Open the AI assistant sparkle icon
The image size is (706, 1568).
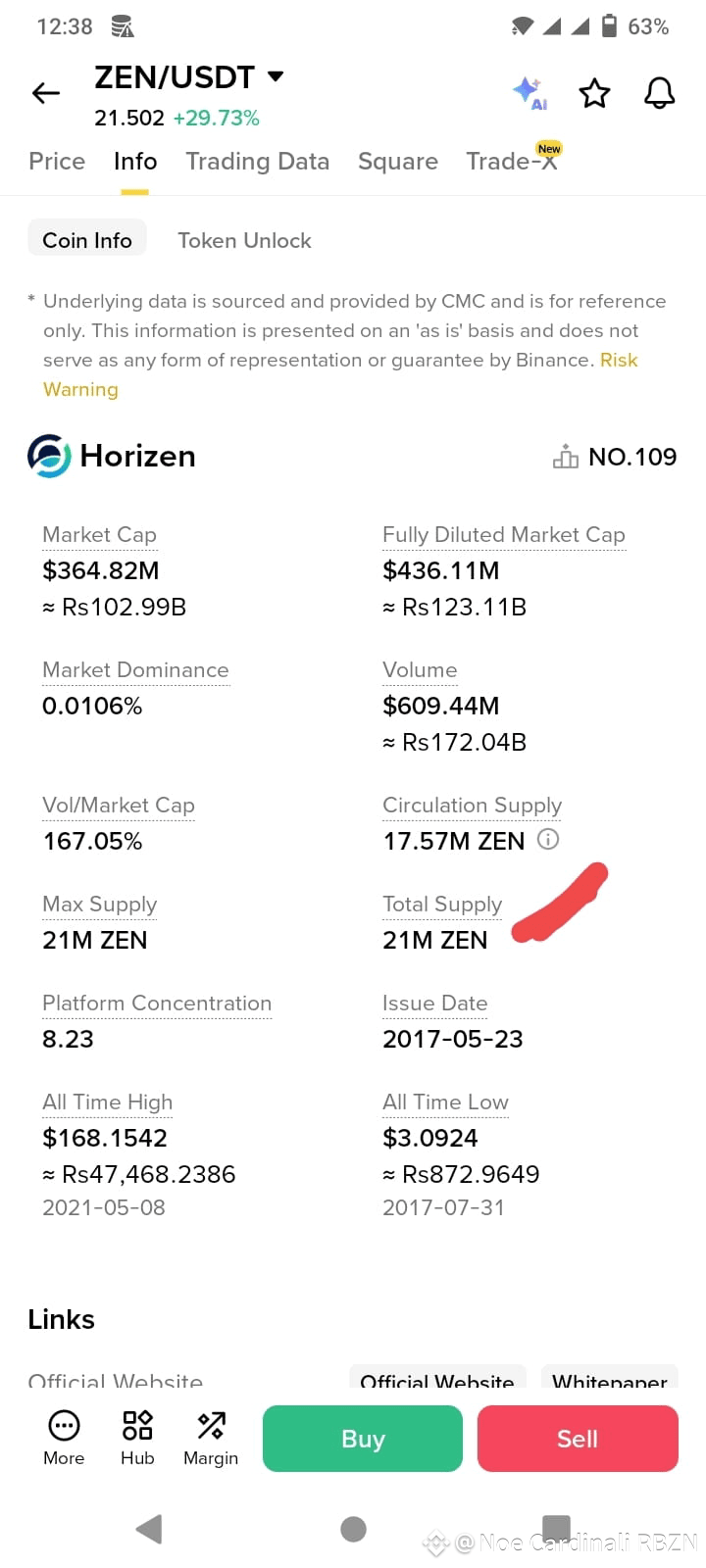tap(529, 92)
